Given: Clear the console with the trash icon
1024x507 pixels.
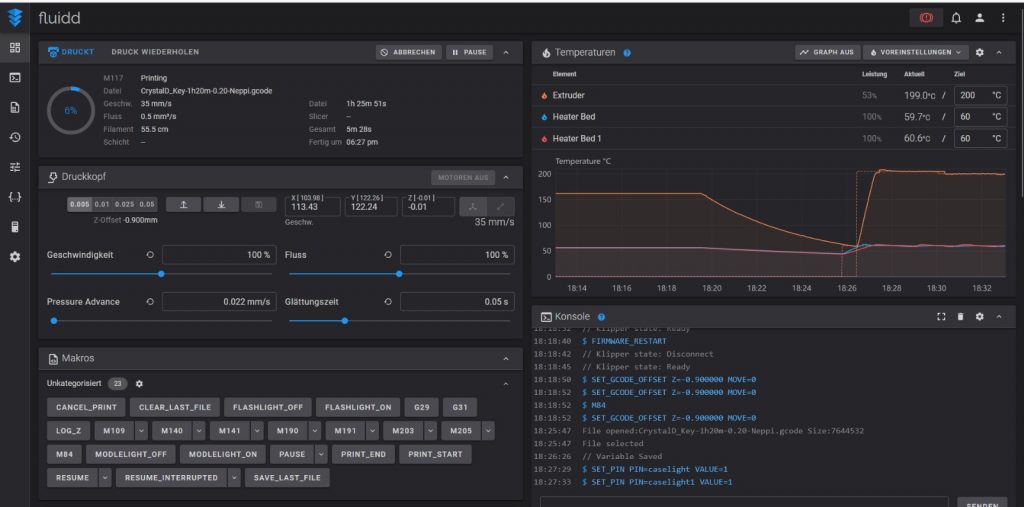Looking at the screenshot, I should pos(960,317).
